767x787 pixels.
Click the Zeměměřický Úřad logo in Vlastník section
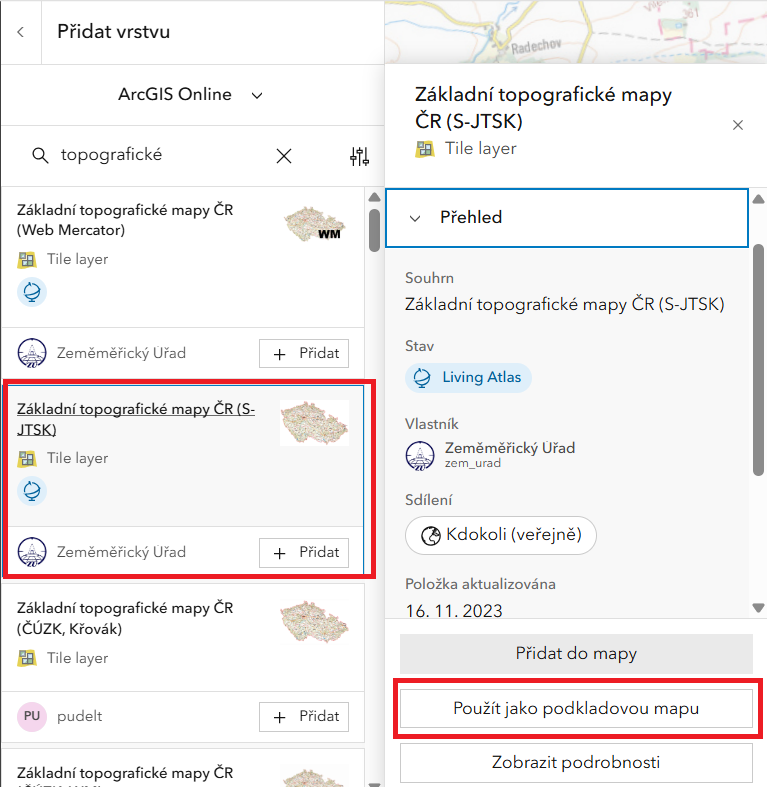click(x=420, y=455)
